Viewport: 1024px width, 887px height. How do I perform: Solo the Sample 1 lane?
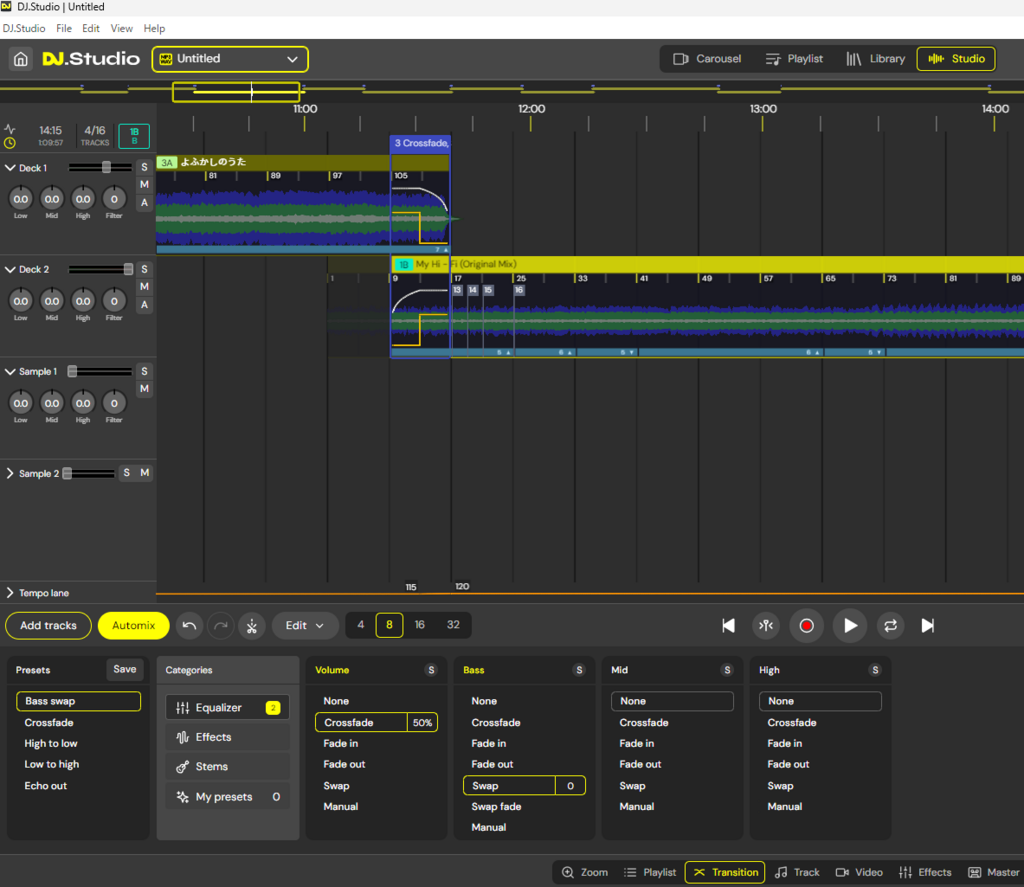(x=144, y=371)
